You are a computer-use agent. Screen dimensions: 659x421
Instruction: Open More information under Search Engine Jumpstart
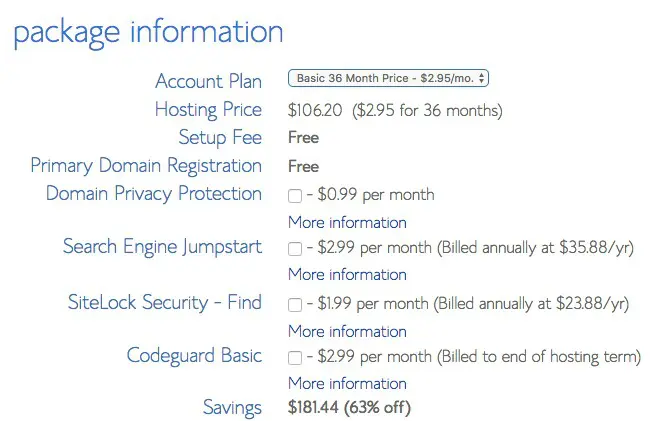[347, 274]
